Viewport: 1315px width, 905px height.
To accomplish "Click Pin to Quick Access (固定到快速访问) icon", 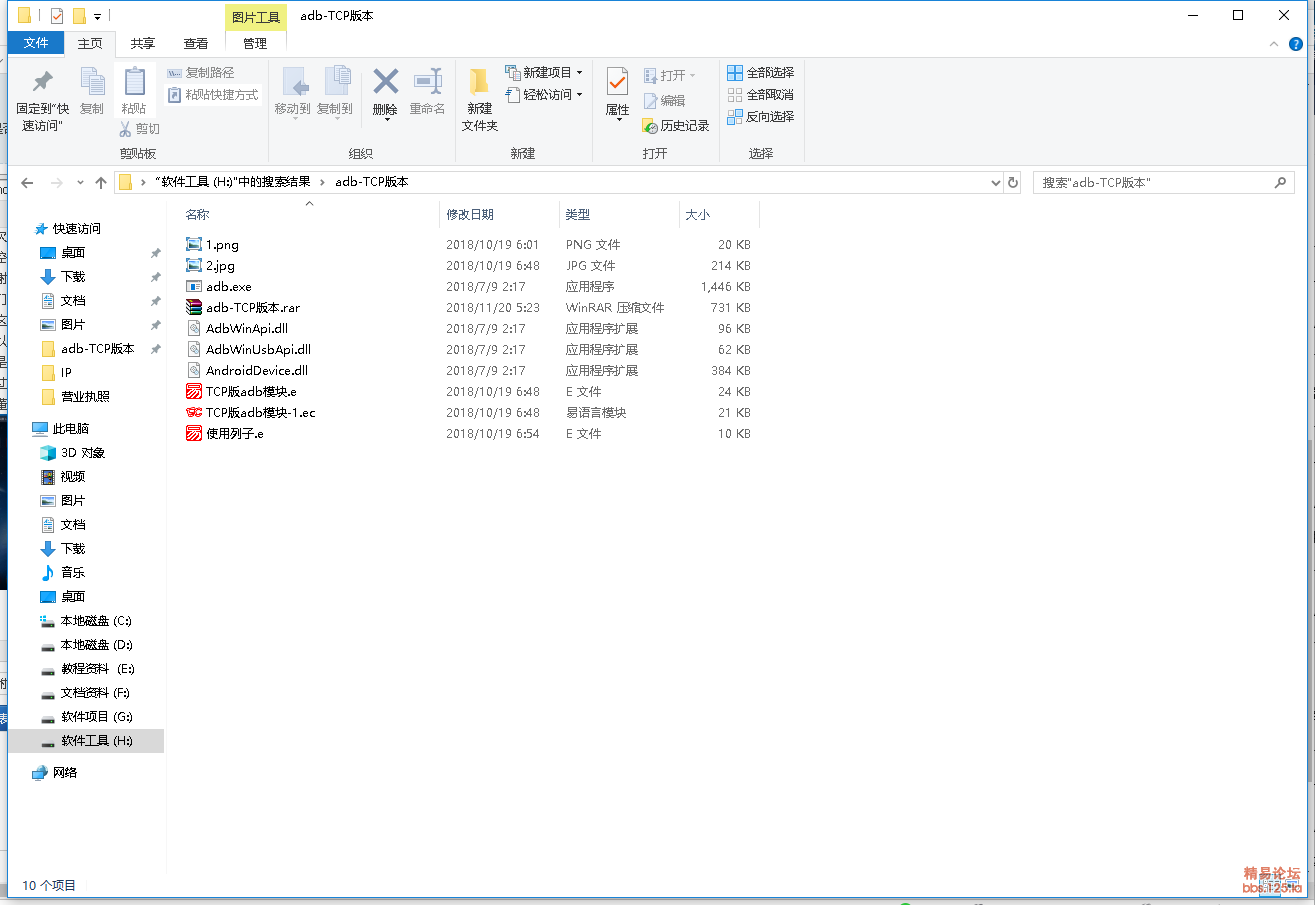I will click(x=42, y=84).
